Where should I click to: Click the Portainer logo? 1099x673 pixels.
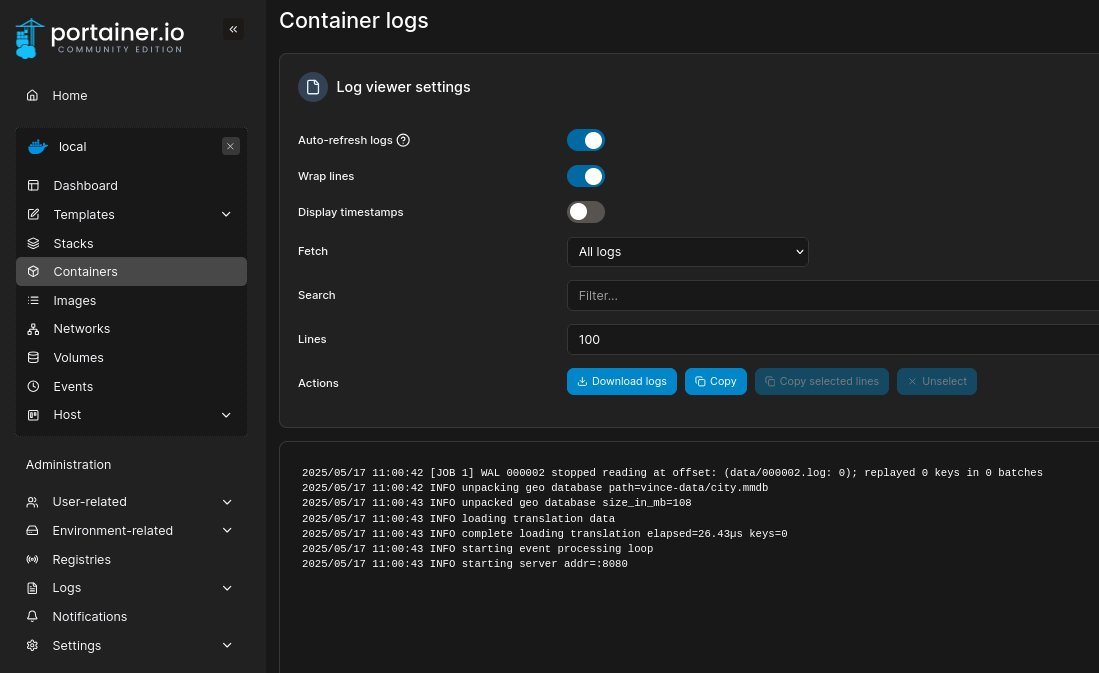click(x=99, y=39)
